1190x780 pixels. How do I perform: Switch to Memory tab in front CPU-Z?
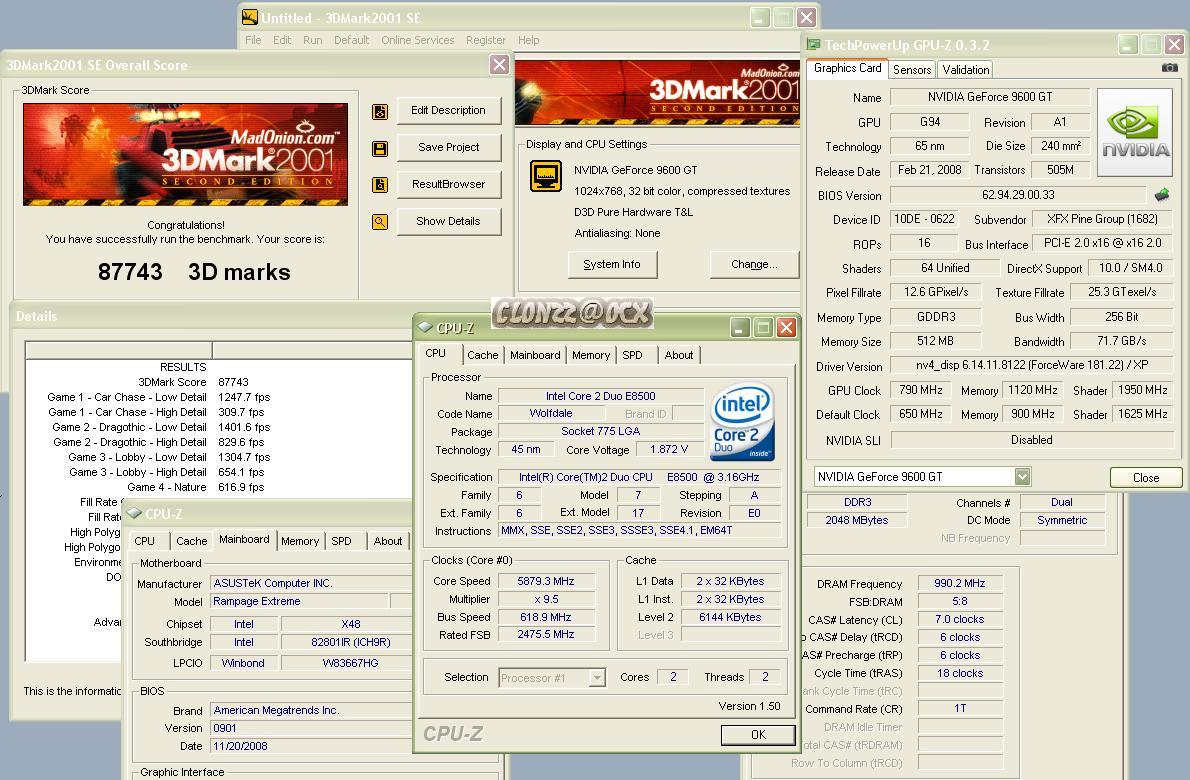[591, 355]
